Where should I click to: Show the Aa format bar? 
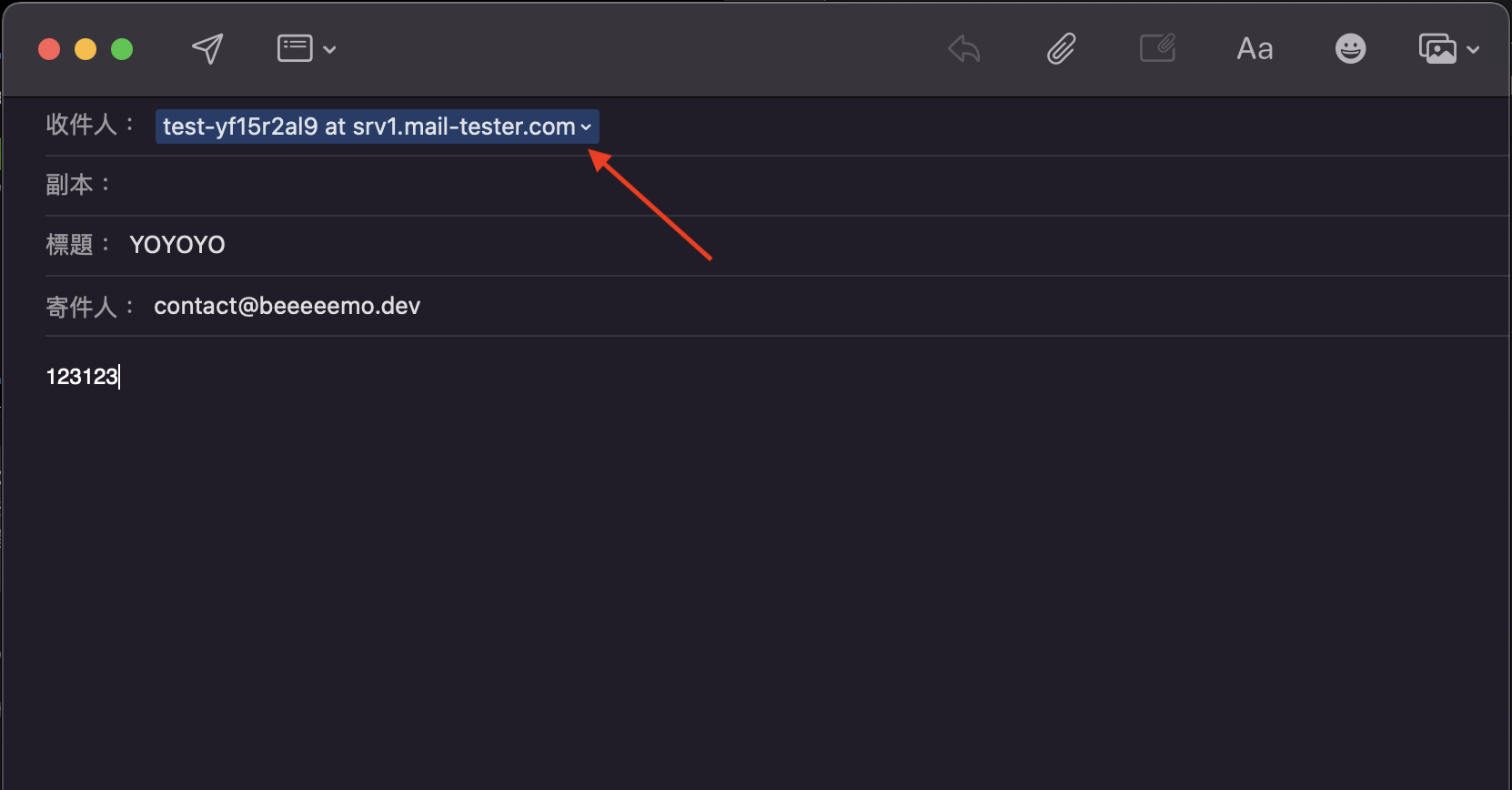[1255, 48]
